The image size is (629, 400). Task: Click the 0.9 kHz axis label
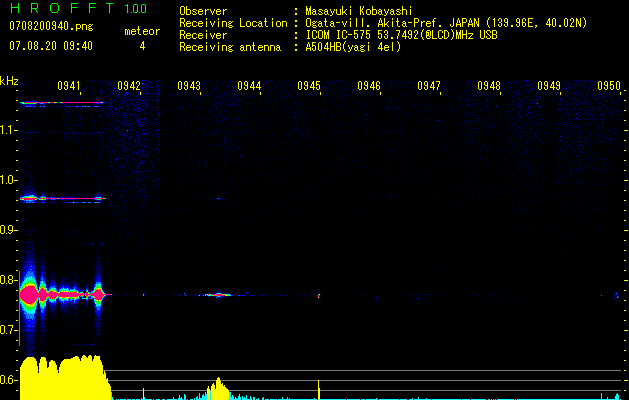pos(8,230)
